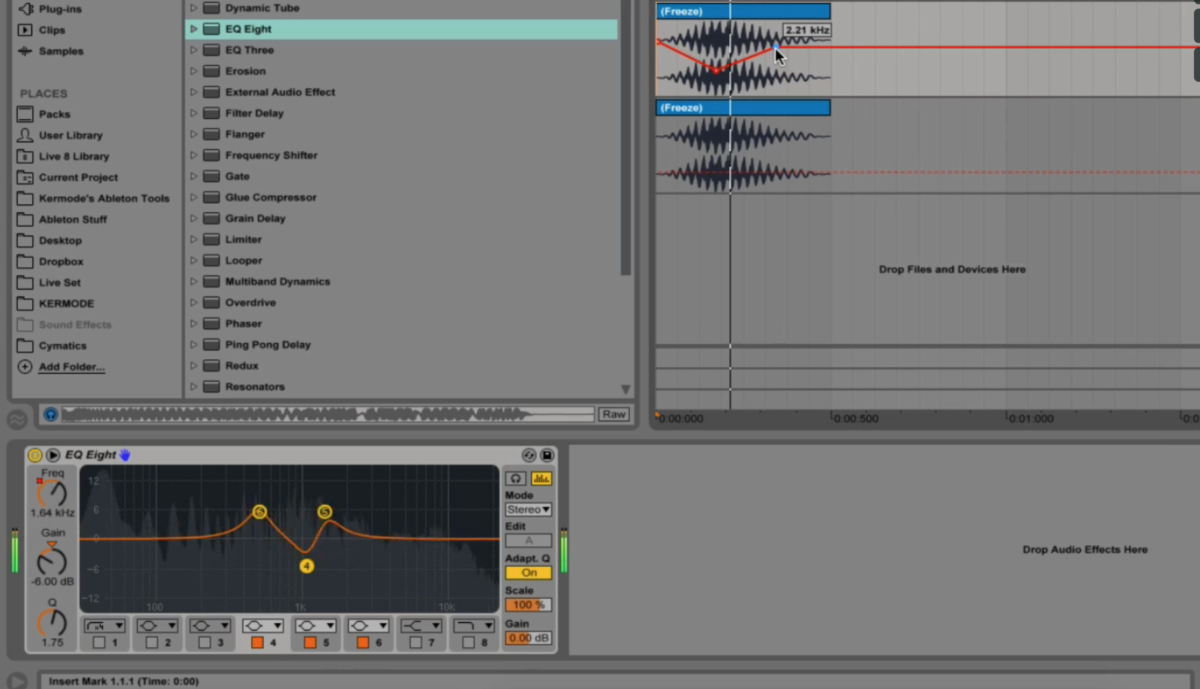Viewport: 1200px width, 689px height.
Task: Click the EQ Eight hot-swap preset icon
Action: click(529, 455)
